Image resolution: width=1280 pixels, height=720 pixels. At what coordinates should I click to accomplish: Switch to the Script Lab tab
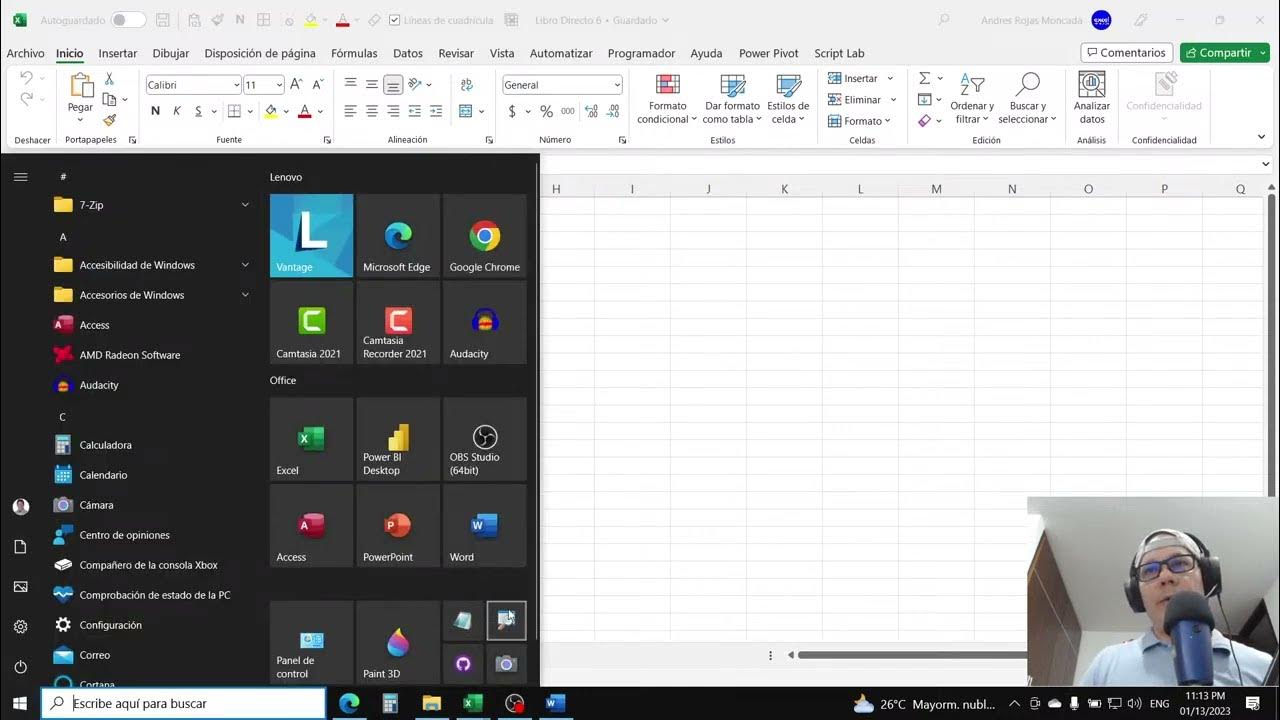pos(839,53)
